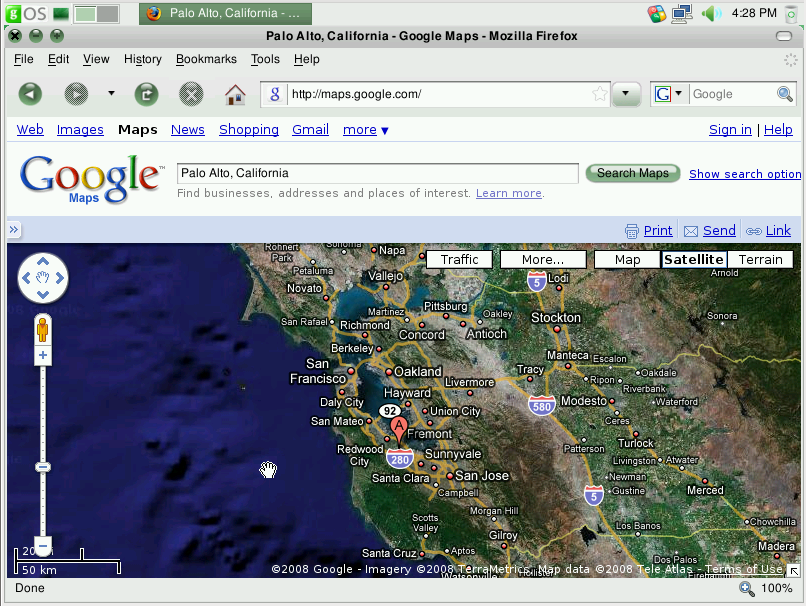
Task: Pan the map up with the up arrow
Action: [43, 261]
